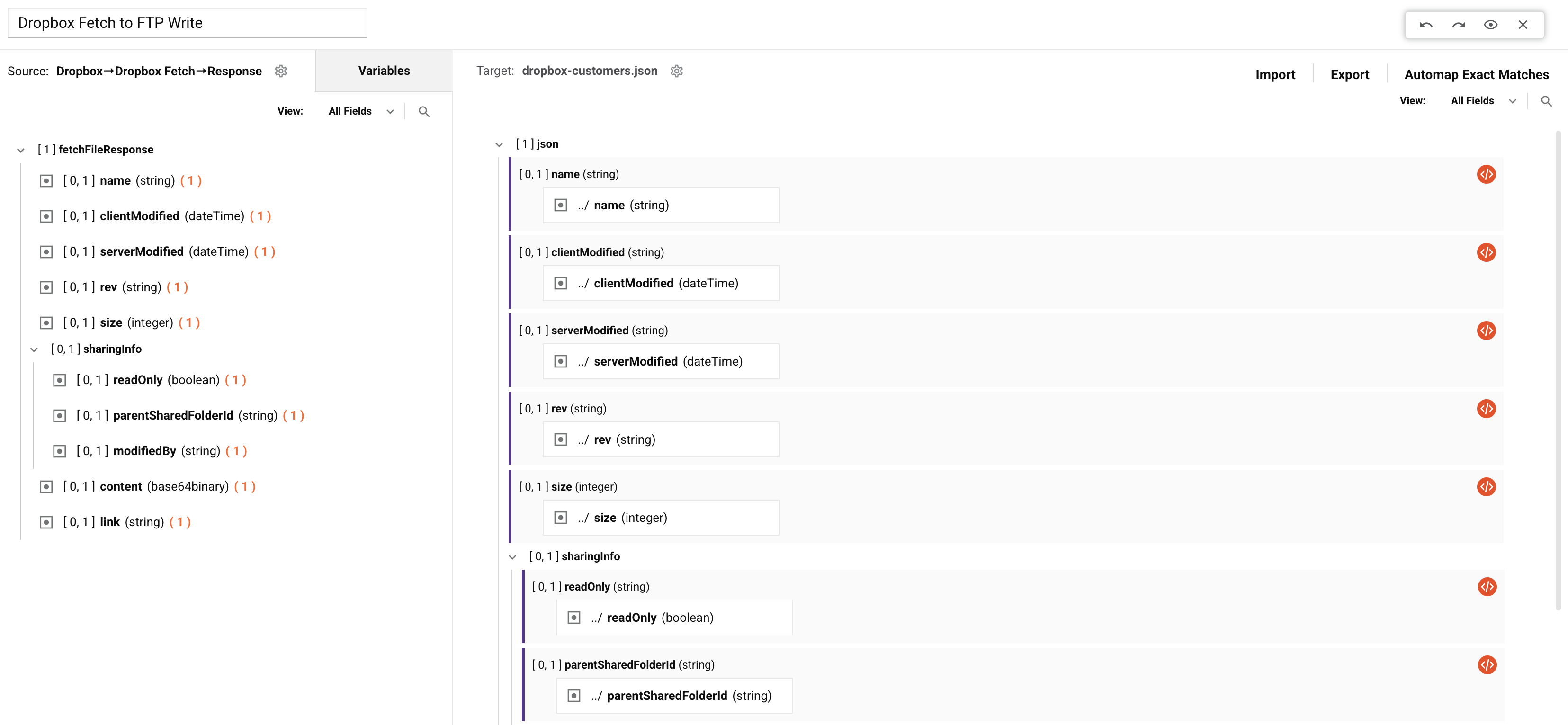
Task: Select the source clientModified field marker
Action: (46, 217)
